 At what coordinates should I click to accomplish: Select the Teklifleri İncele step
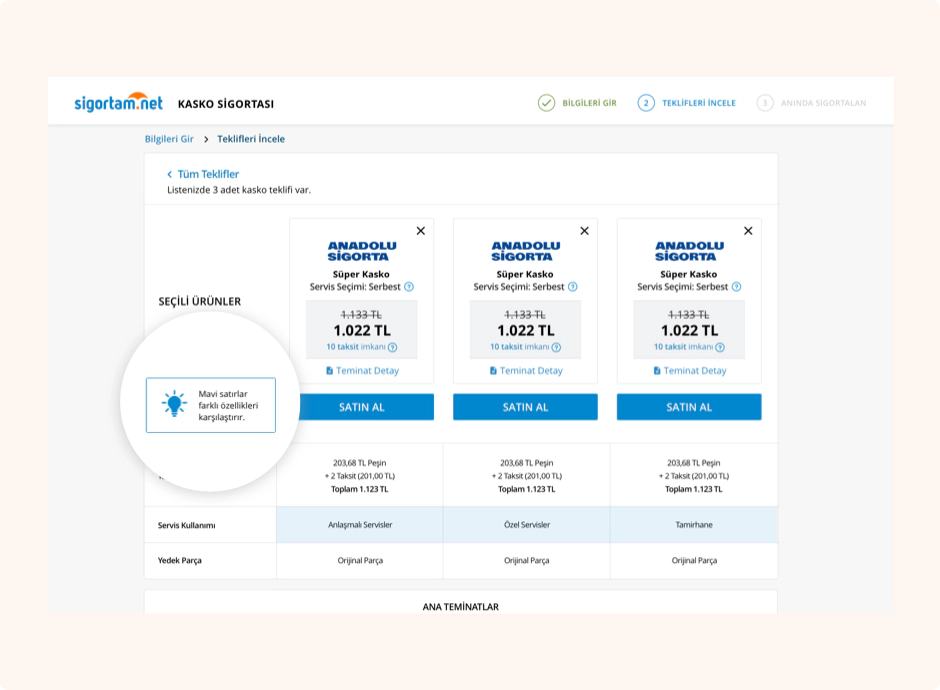(x=686, y=103)
